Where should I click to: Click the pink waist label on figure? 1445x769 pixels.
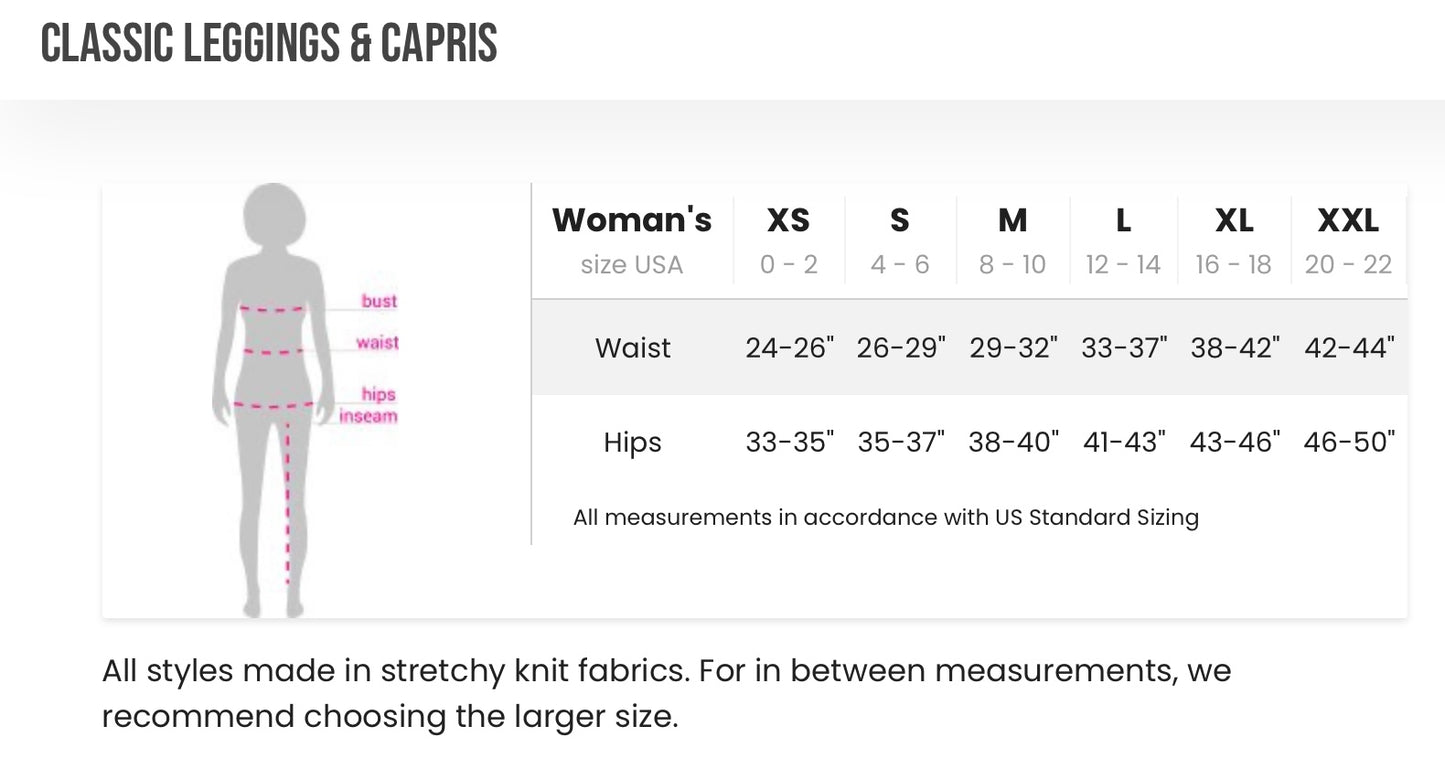tap(377, 343)
